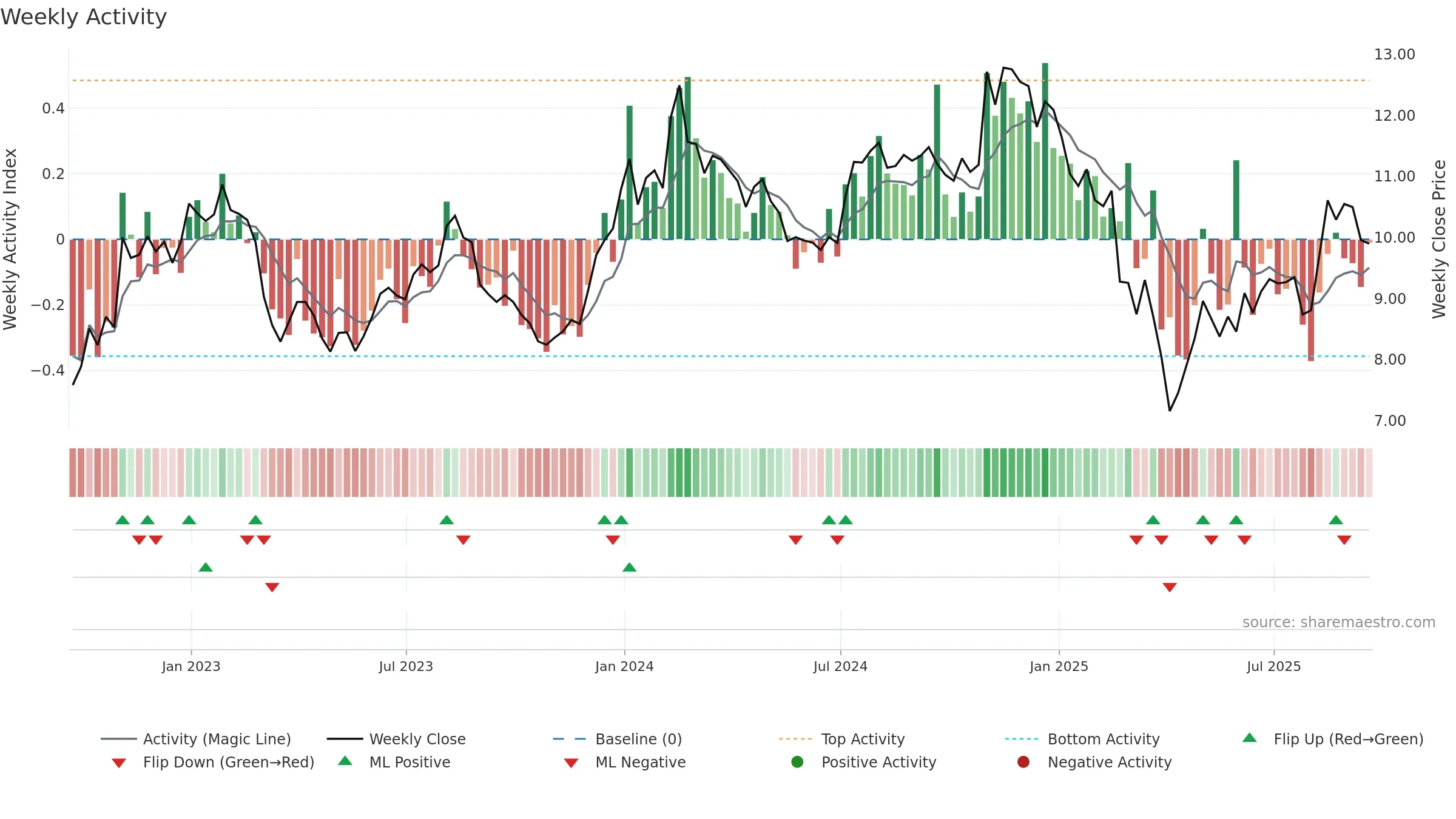This screenshot has width=1456, height=819.
Task: Click the Negative Activity red circle icon
Action: (x=1023, y=762)
